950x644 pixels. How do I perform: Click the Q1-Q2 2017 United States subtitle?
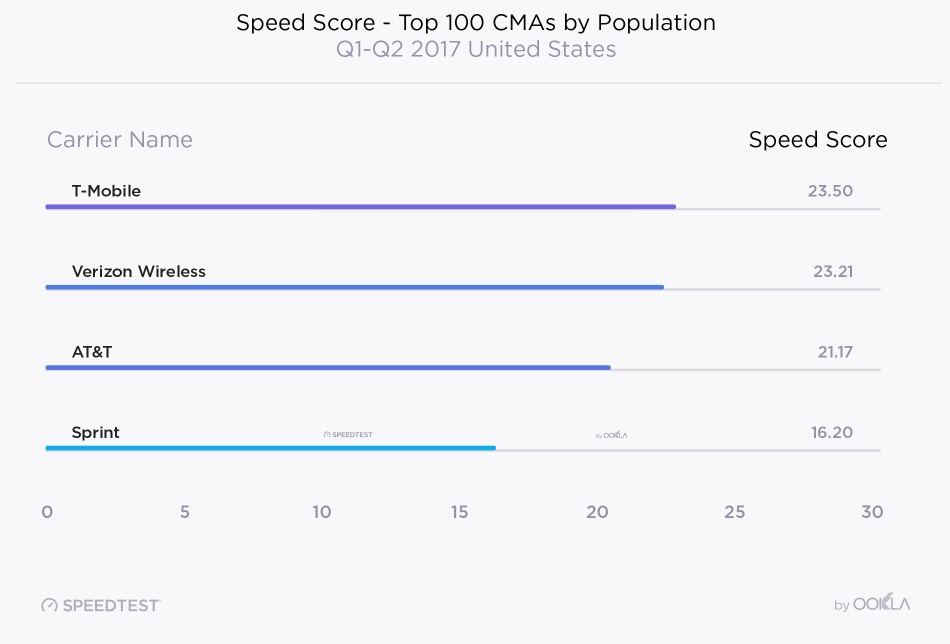(x=476, y=49)
